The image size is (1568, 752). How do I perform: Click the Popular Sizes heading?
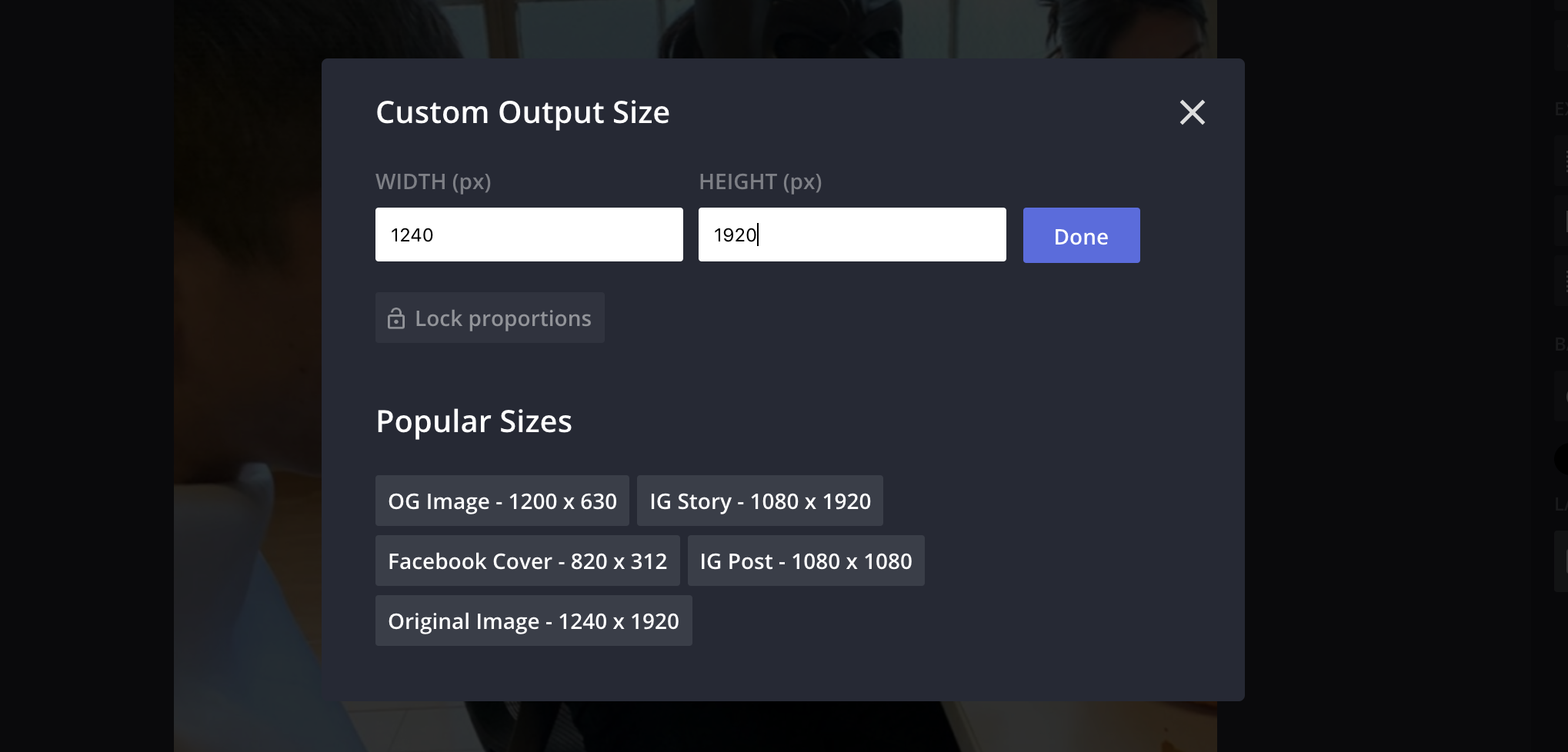click(474, 422)
